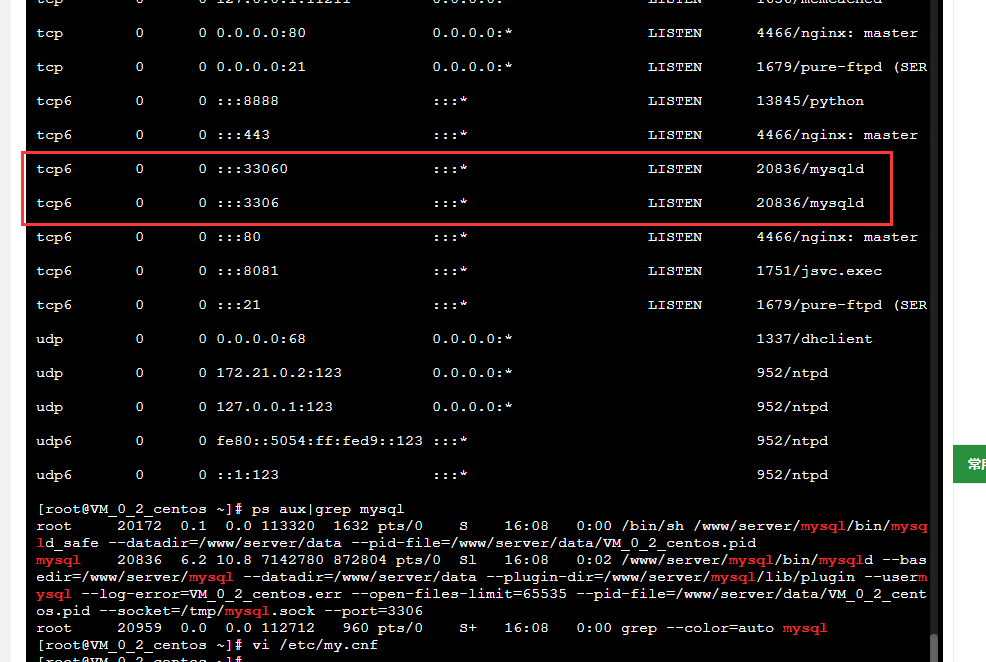Click PID 20959 in the ps output
986x662 pixels.
point(139,627)
